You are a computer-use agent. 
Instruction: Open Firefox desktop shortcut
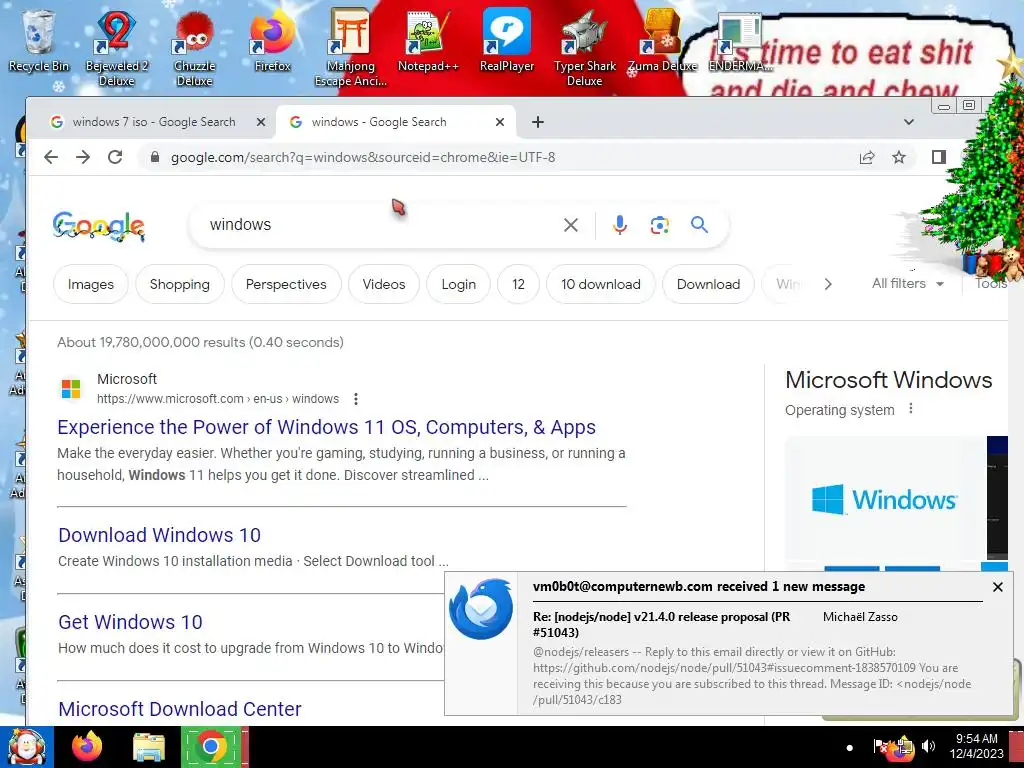272,39
